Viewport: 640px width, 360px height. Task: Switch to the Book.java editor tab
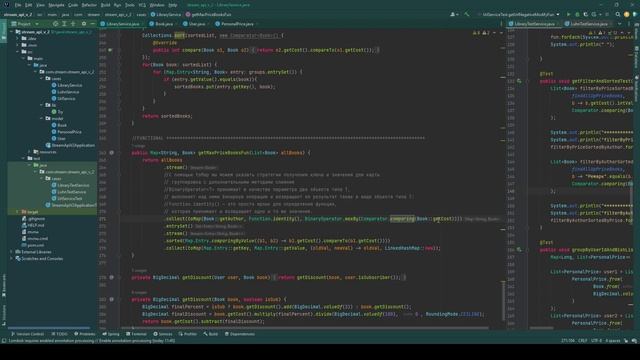point(163,24)
